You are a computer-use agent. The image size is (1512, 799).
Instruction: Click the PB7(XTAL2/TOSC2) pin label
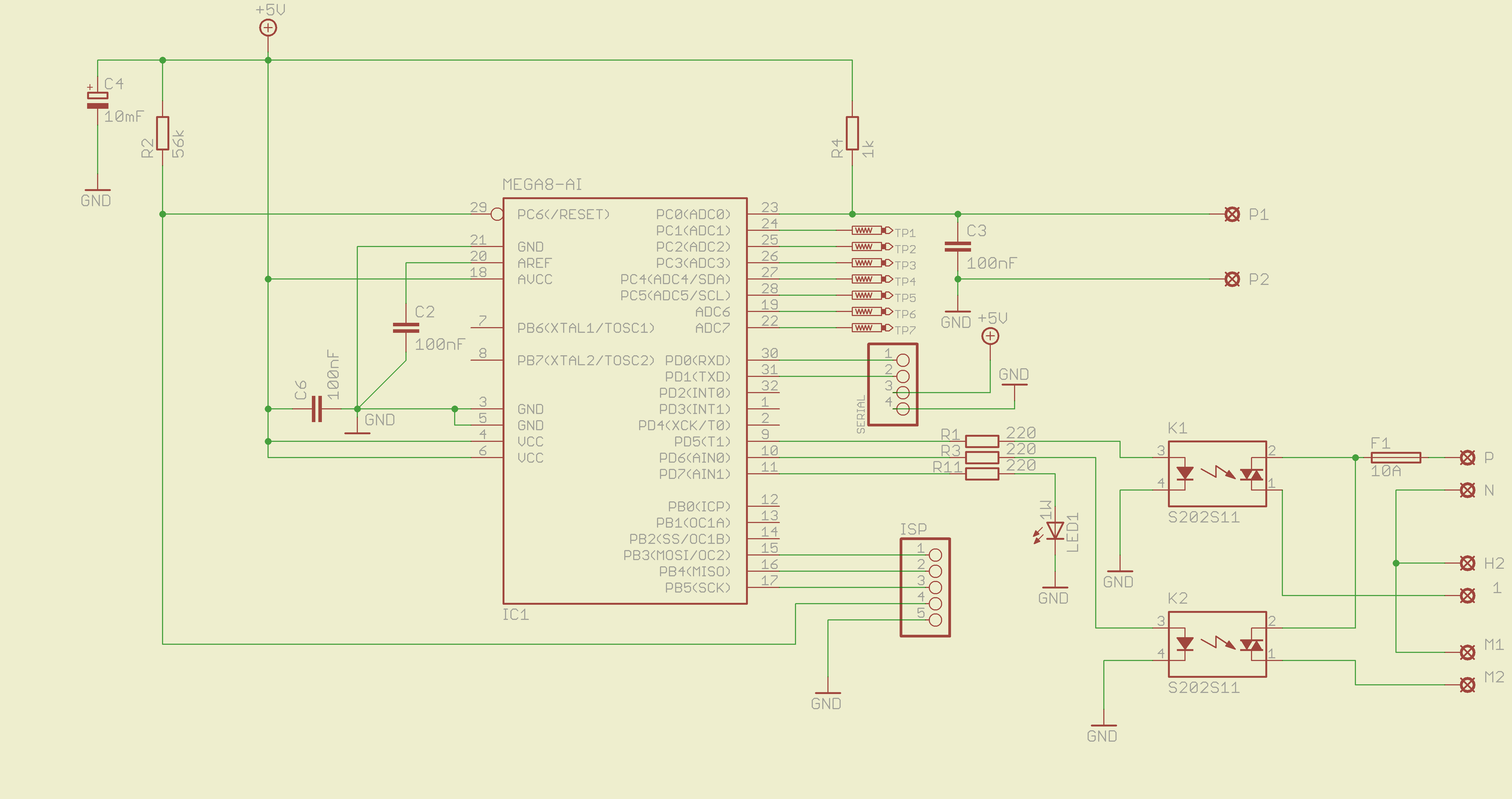pos(586,360)
